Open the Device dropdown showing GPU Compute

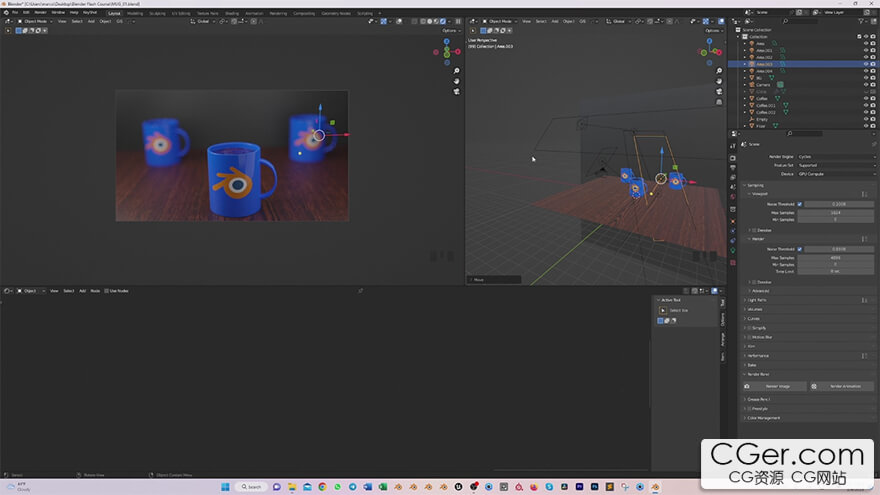click(836, 174)
